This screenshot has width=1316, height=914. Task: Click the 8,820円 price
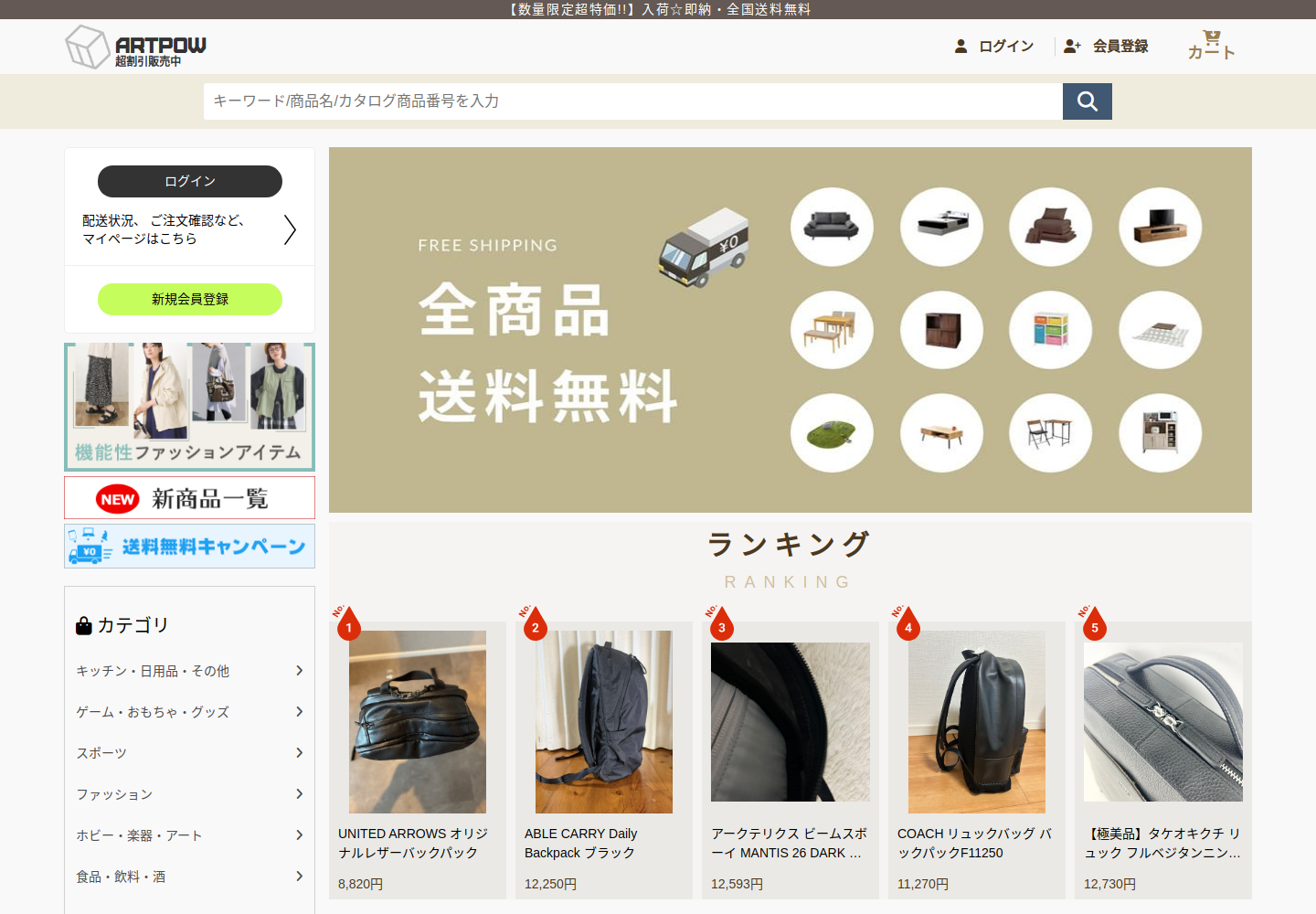[x=360, y=884]
